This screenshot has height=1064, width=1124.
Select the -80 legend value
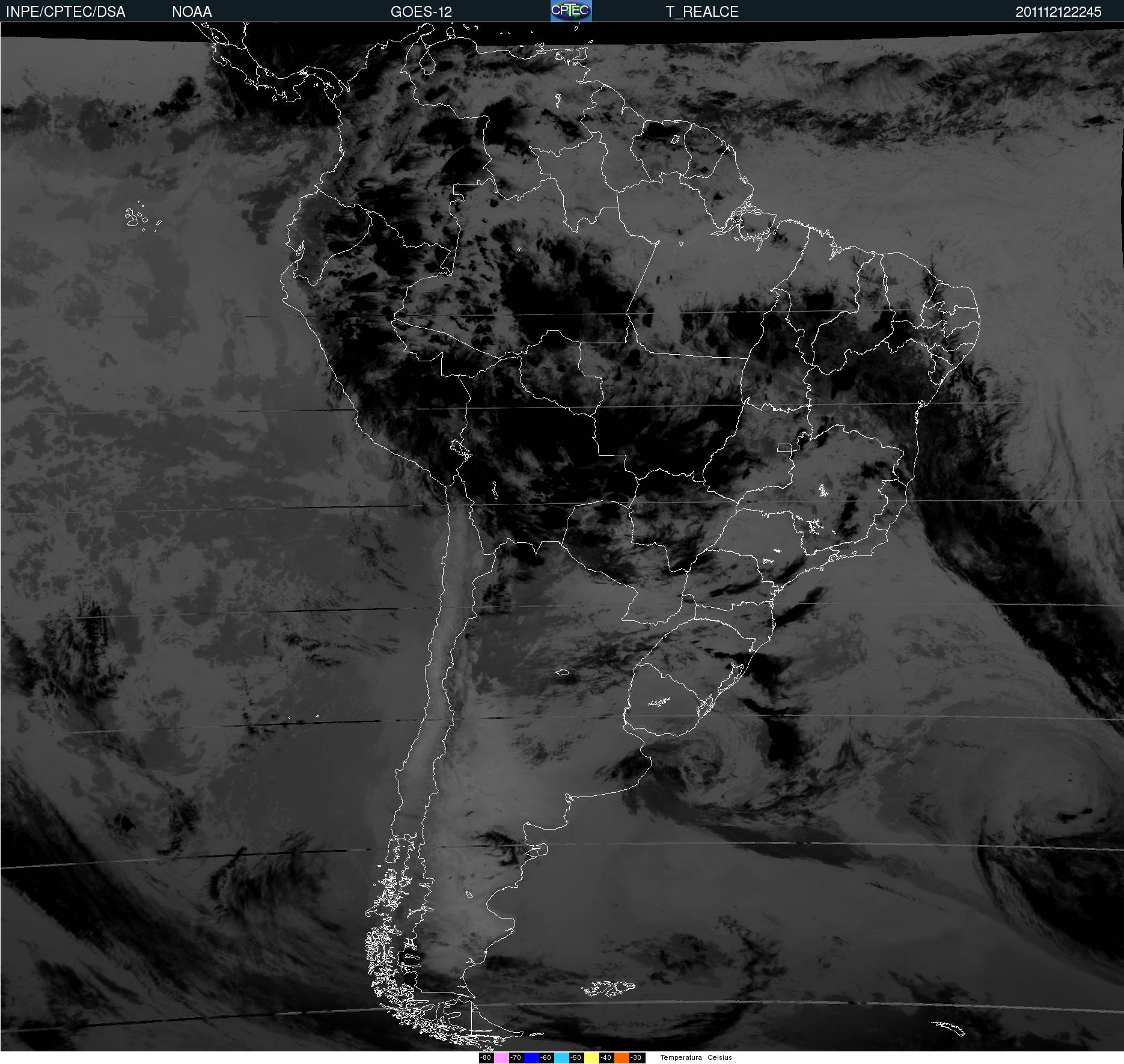coord(486,1058)
